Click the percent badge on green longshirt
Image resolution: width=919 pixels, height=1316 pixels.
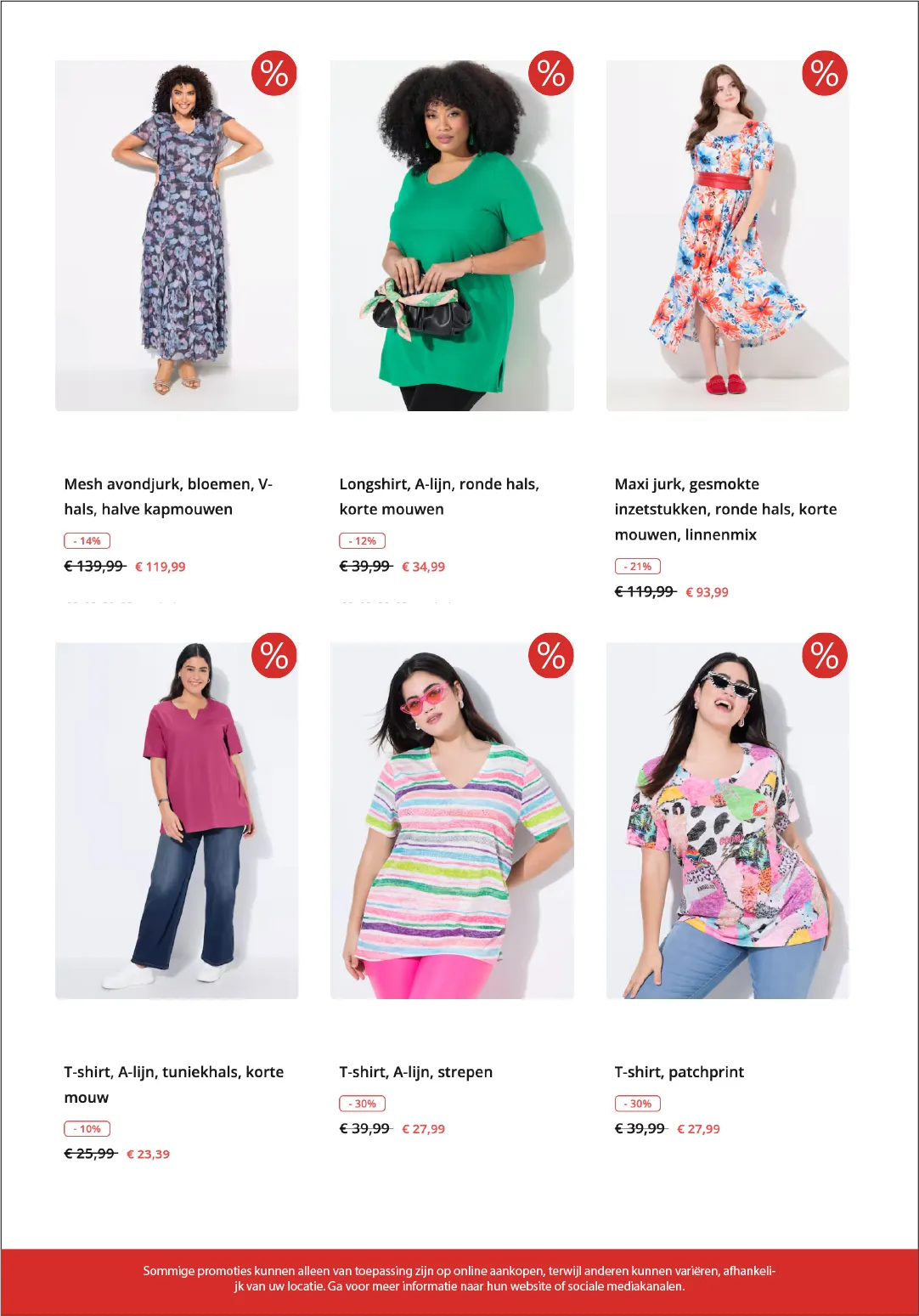pos(551,73)
